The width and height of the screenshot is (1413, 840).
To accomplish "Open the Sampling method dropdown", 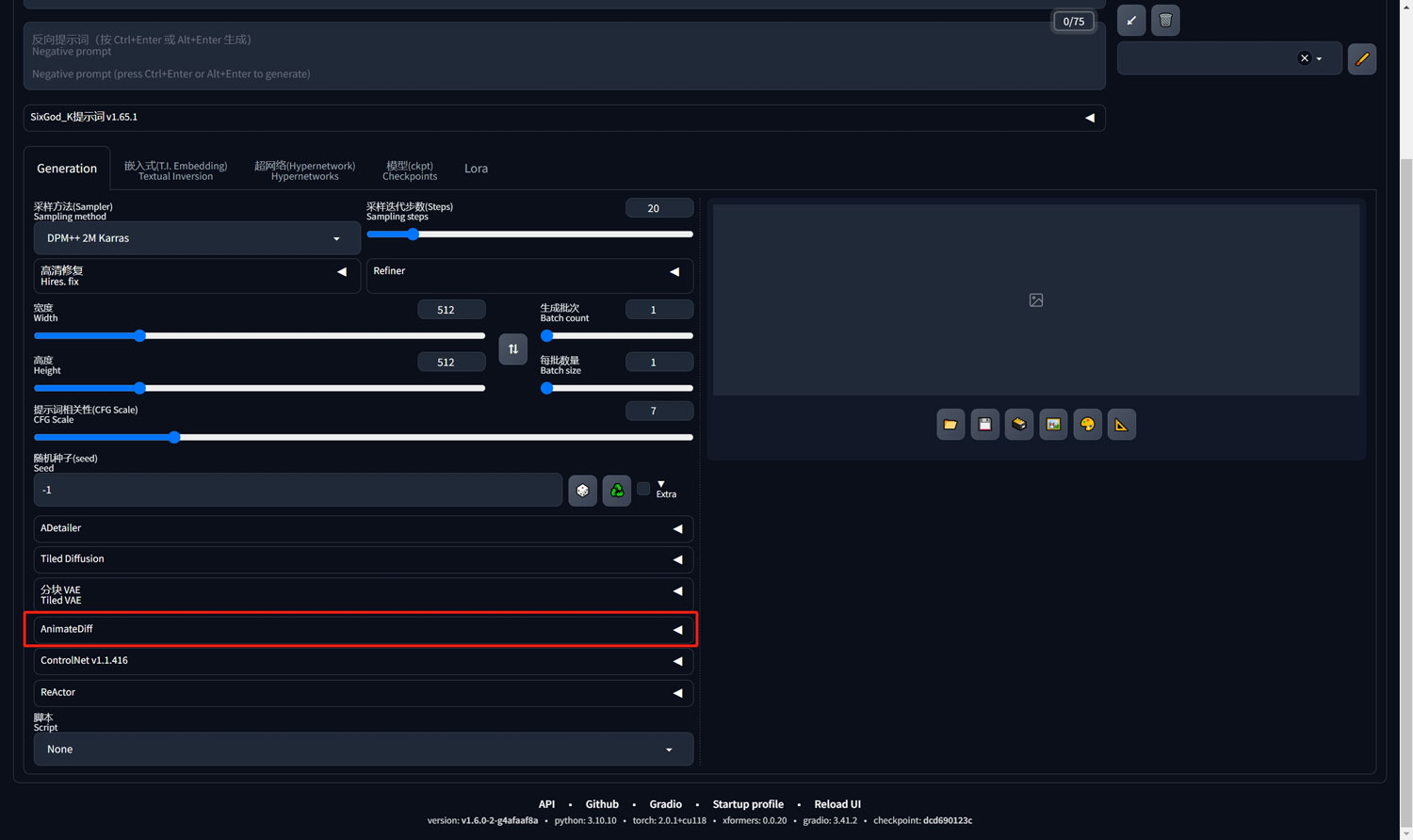I will 196,238.
